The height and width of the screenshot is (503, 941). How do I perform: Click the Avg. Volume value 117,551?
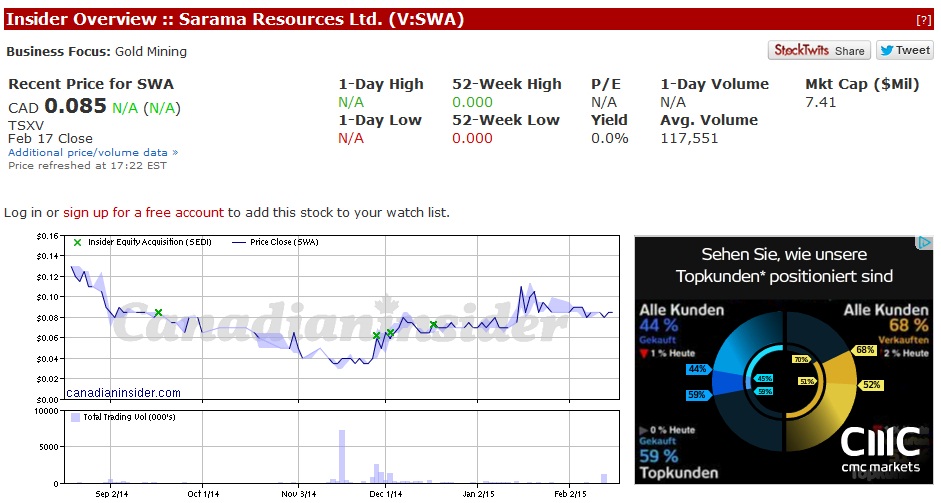click(x=689, y=138)
